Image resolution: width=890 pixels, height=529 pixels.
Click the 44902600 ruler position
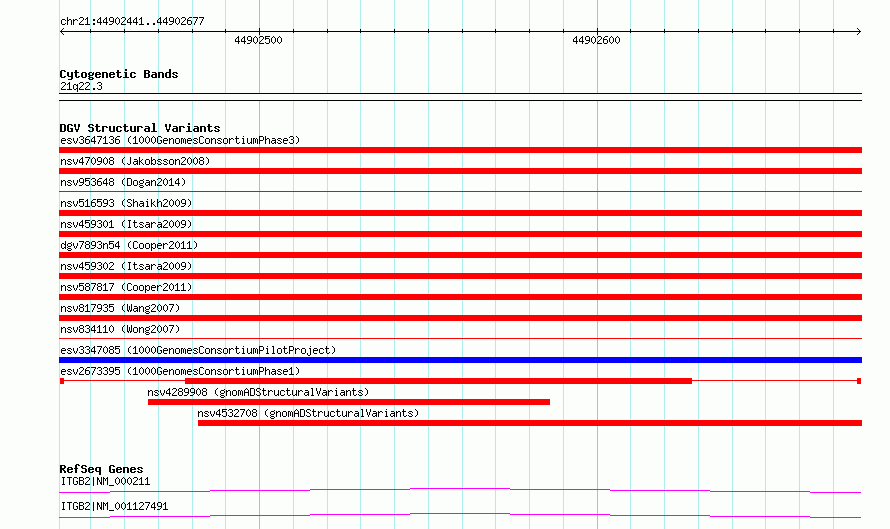coord(596,40)
